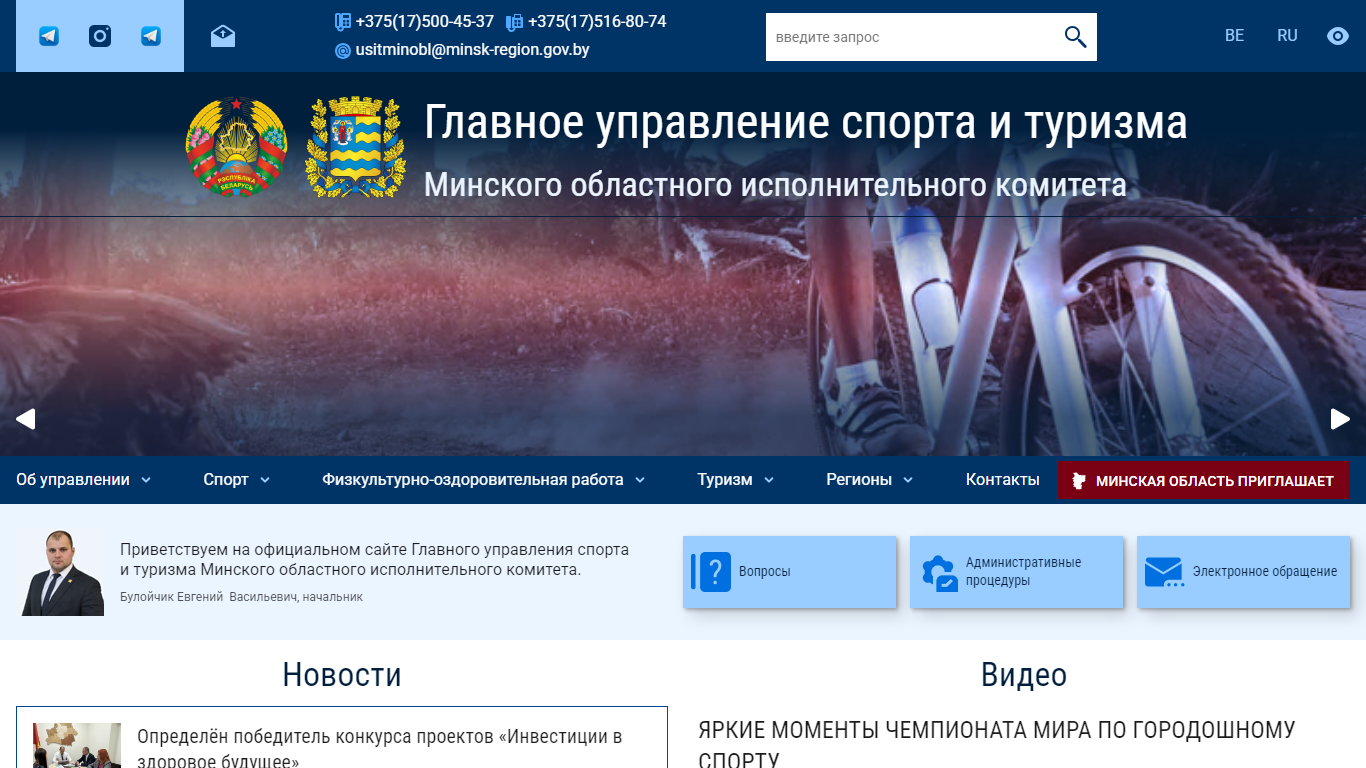Click the photo of Булойчик Евгений Васильевич
This screenshot has width=1366, height=768.
tap(62, 573)
